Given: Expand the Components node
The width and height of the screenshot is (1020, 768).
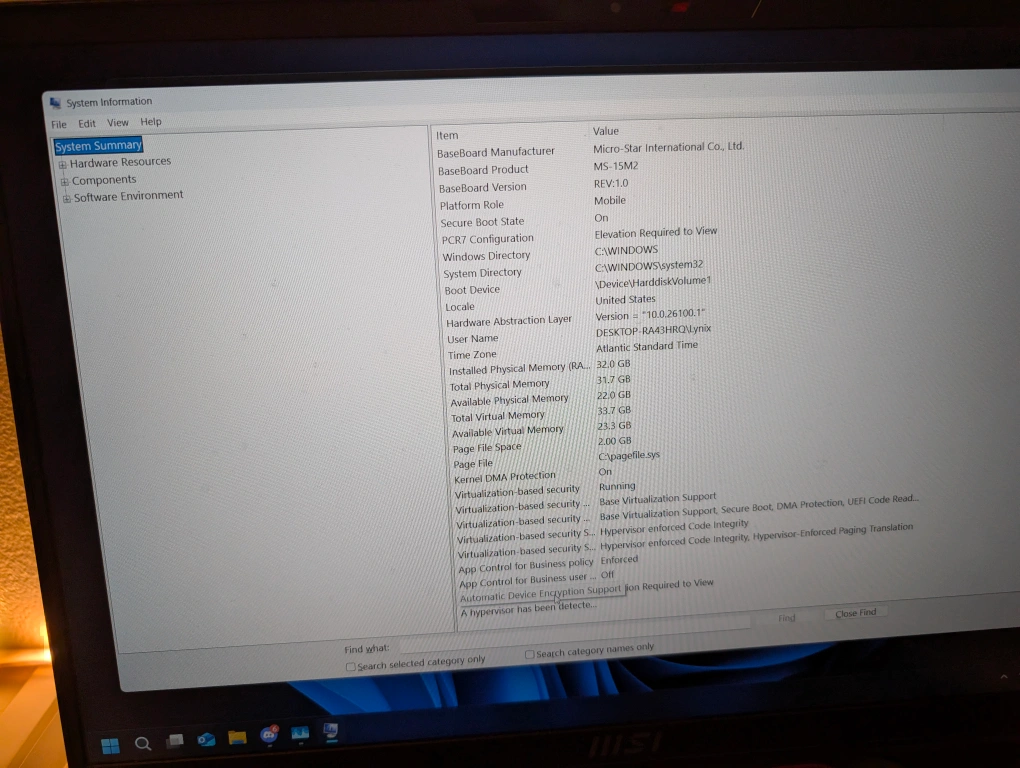Looking at the screenshot, I should point(64,181).
